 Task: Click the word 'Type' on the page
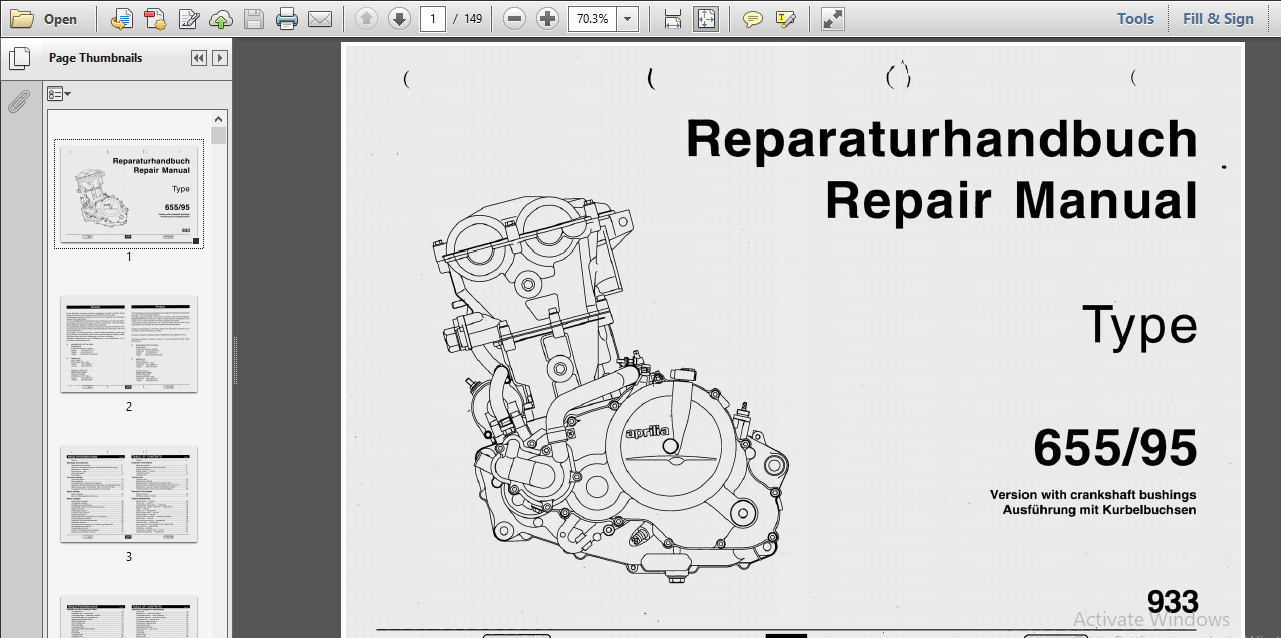[1139, 326]
